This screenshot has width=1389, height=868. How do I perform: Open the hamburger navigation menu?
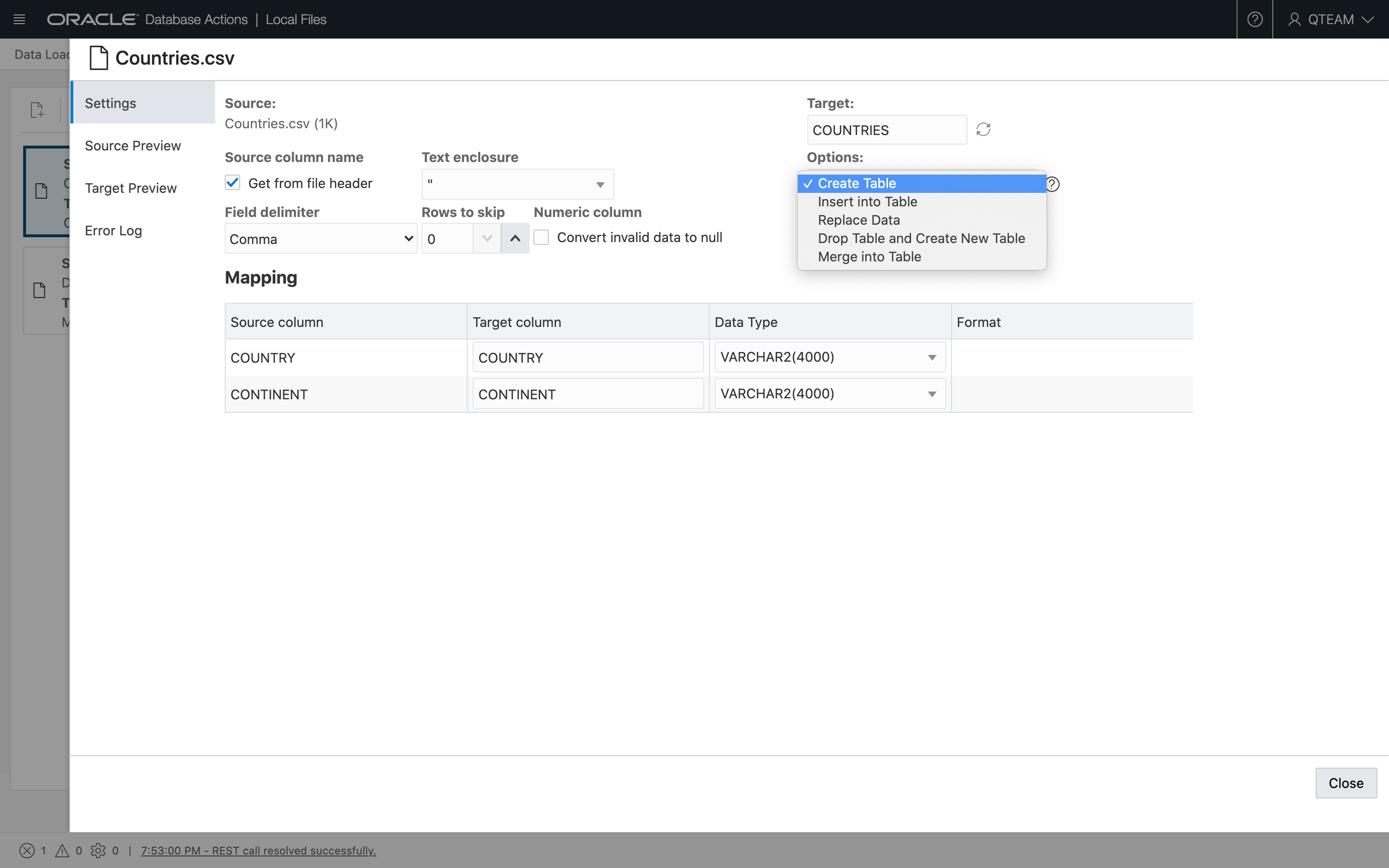pyautogui.click(x=19, y=19)
